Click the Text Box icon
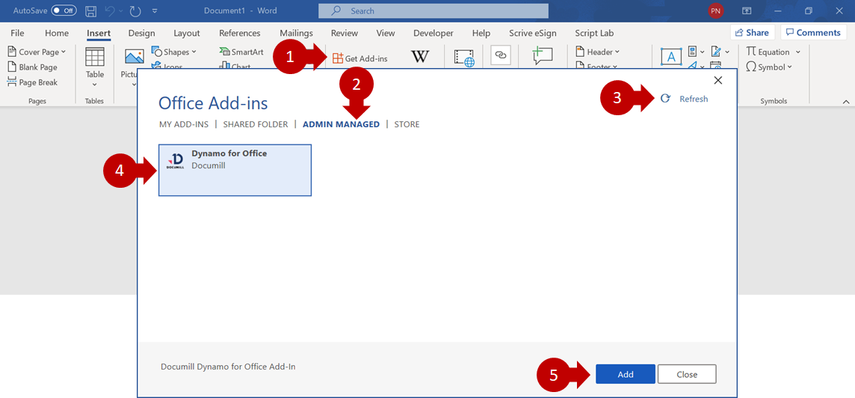 pos(671,57)
